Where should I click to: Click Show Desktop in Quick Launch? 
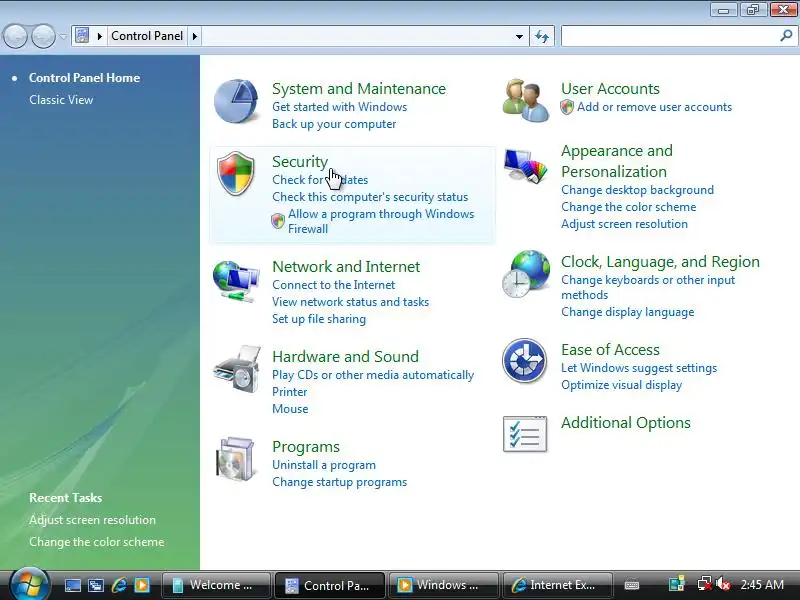(72, 585)
